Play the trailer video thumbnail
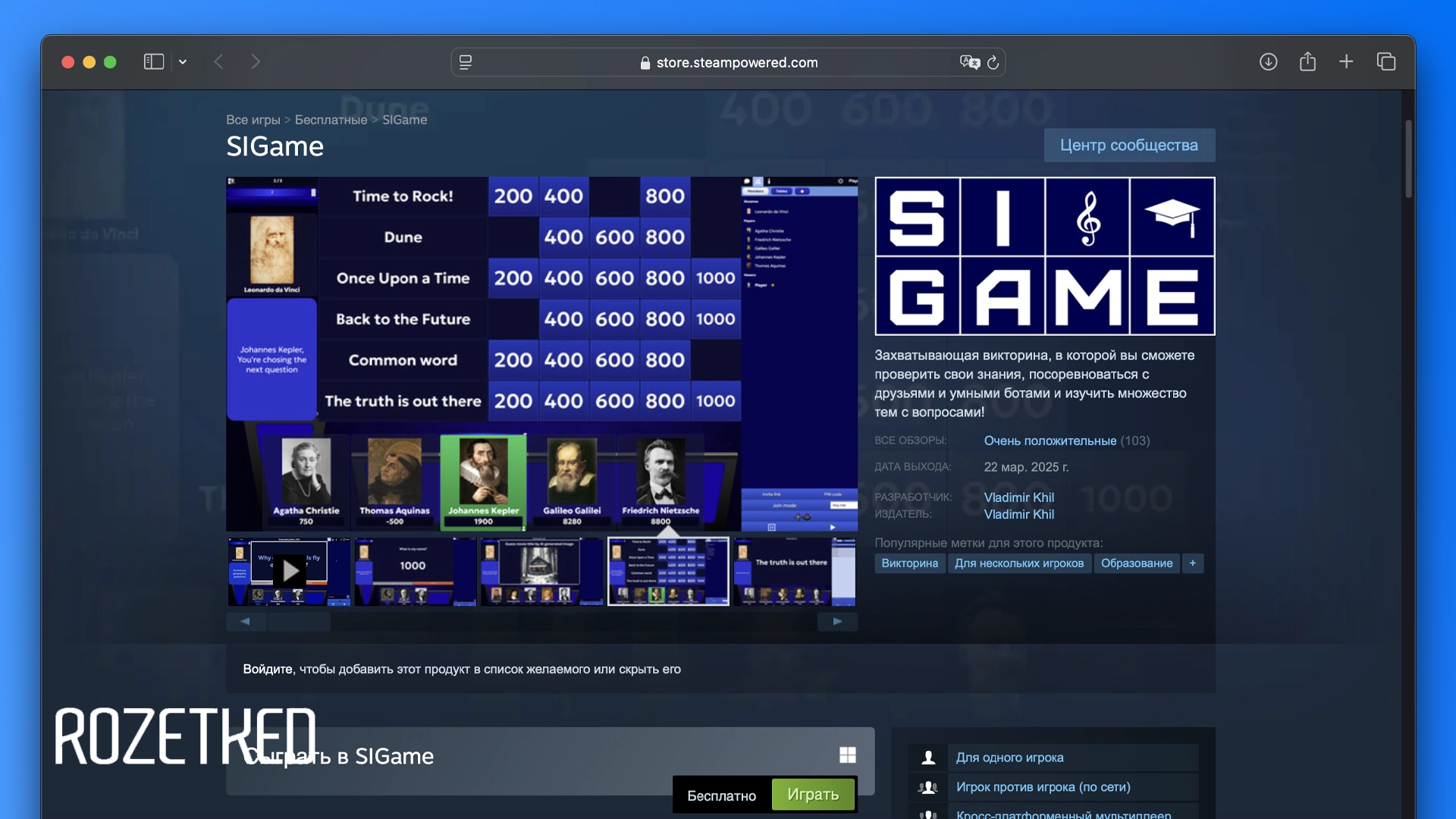Viewport: 1456px width, 819px height. tap(289, 572)
